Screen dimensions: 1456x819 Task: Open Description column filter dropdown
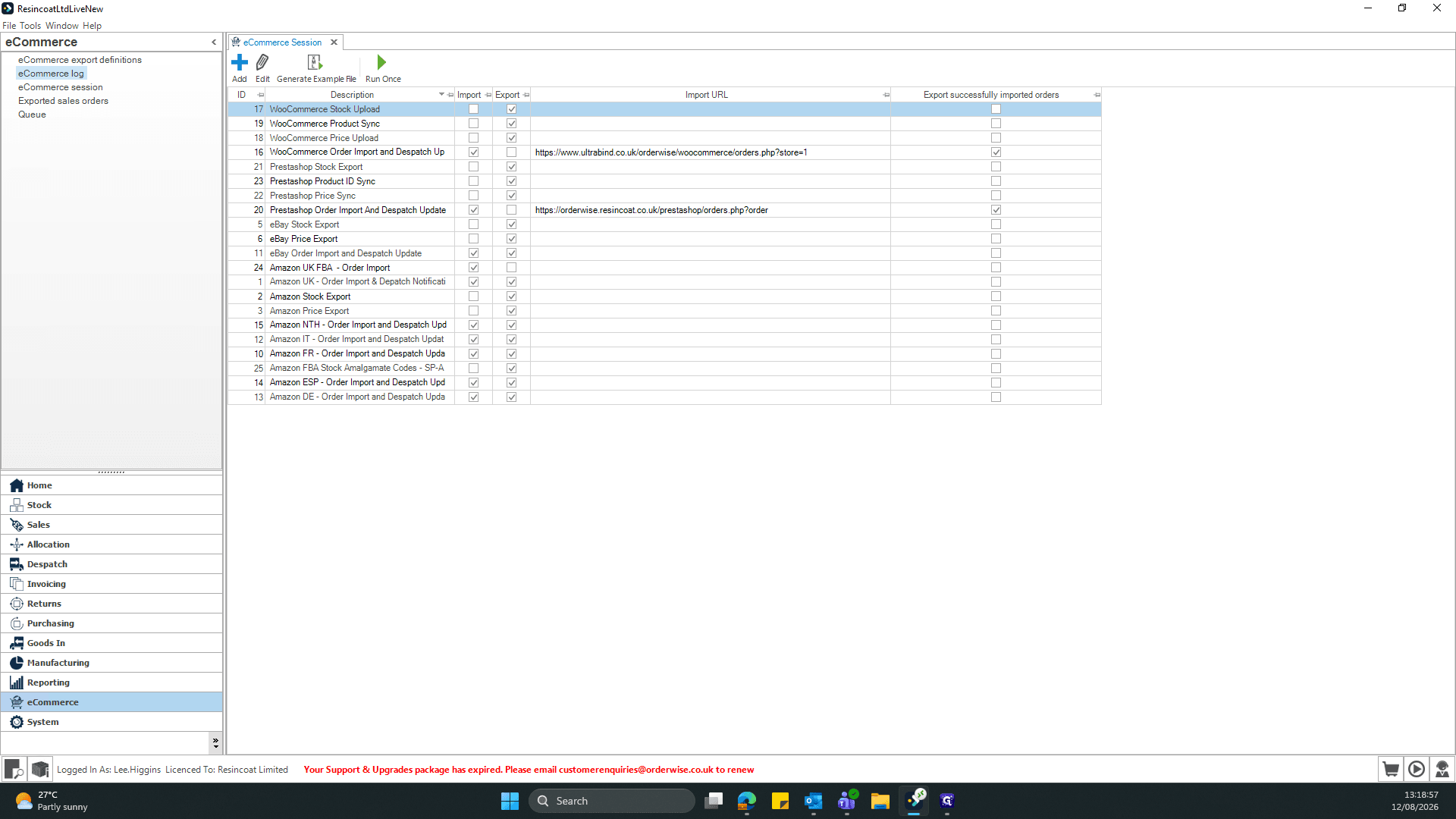441,95
